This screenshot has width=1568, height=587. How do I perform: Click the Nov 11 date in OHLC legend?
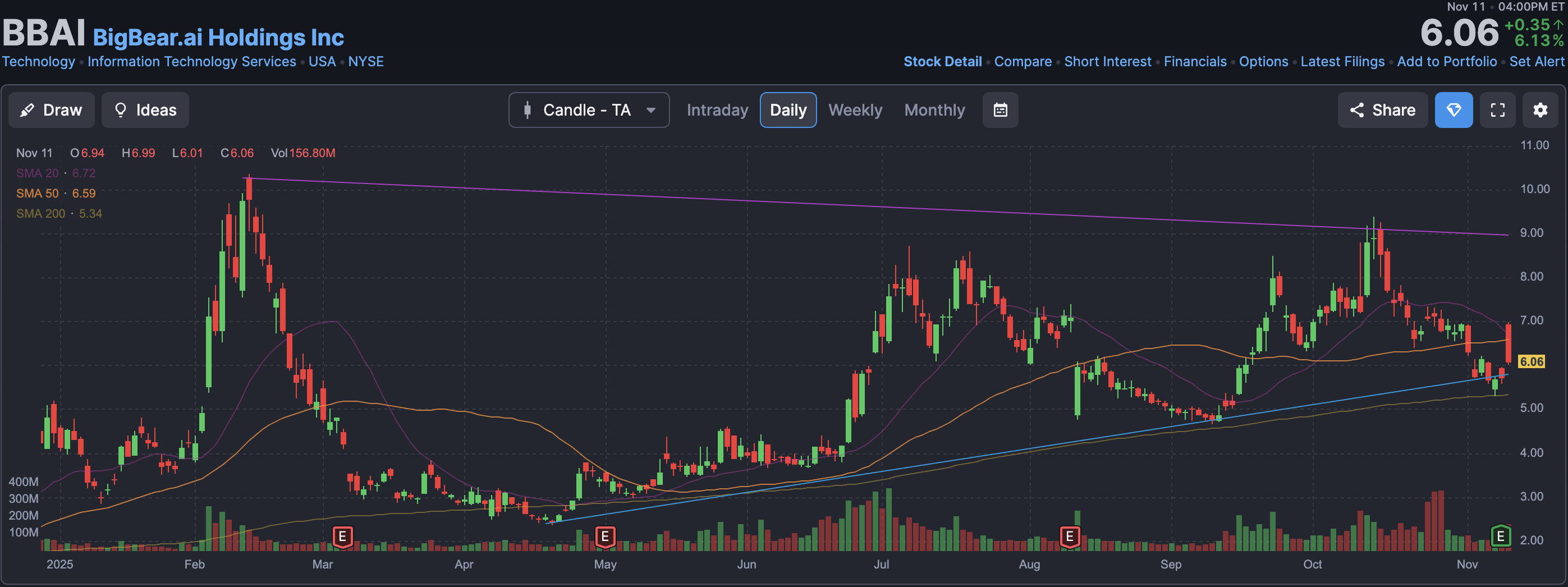[x=34, y=153]
